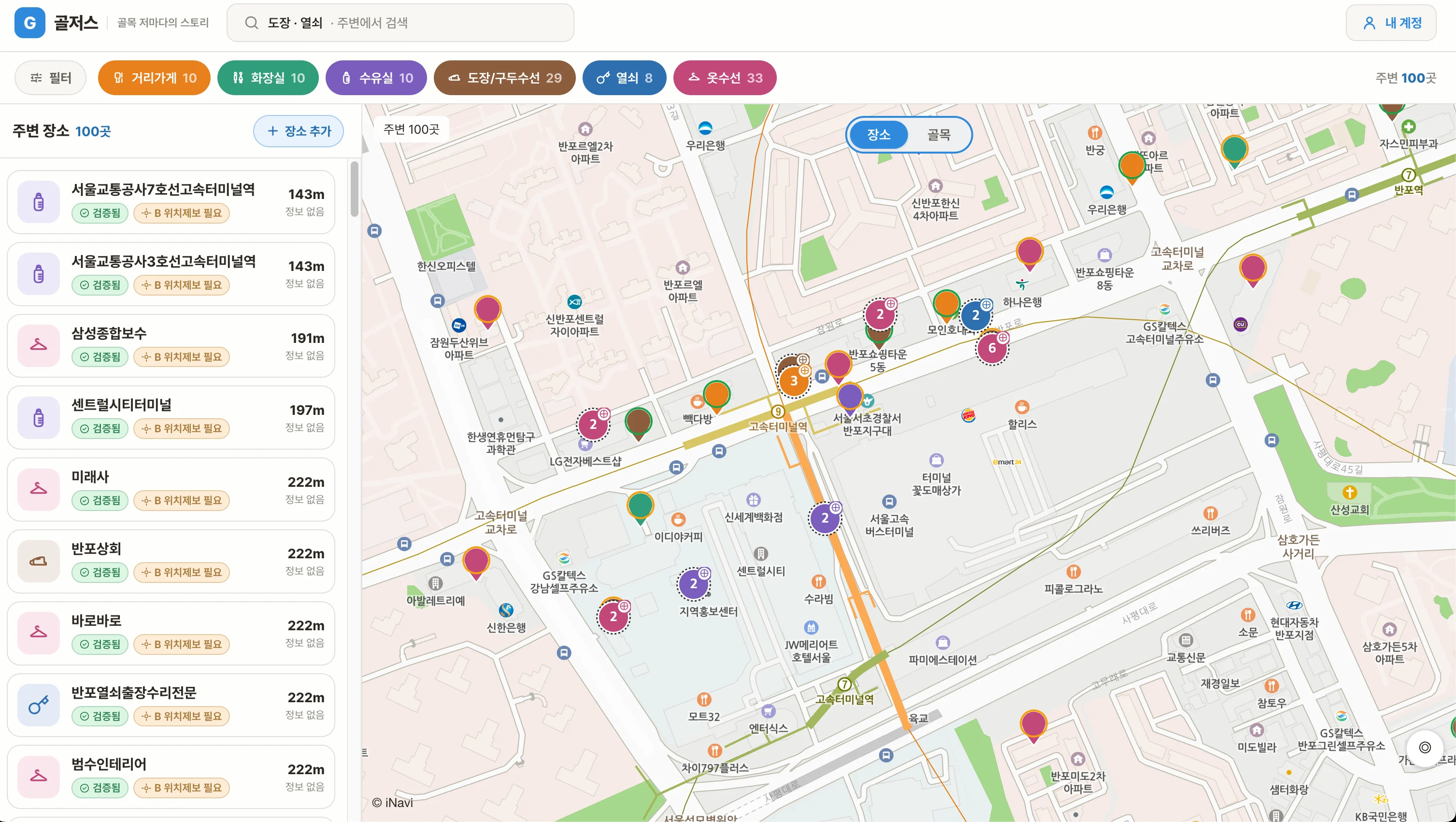This screenshot has width=1456, height=822.
Task: Toggle the 열쇠 8 category chip
Action: coord(625,77)
